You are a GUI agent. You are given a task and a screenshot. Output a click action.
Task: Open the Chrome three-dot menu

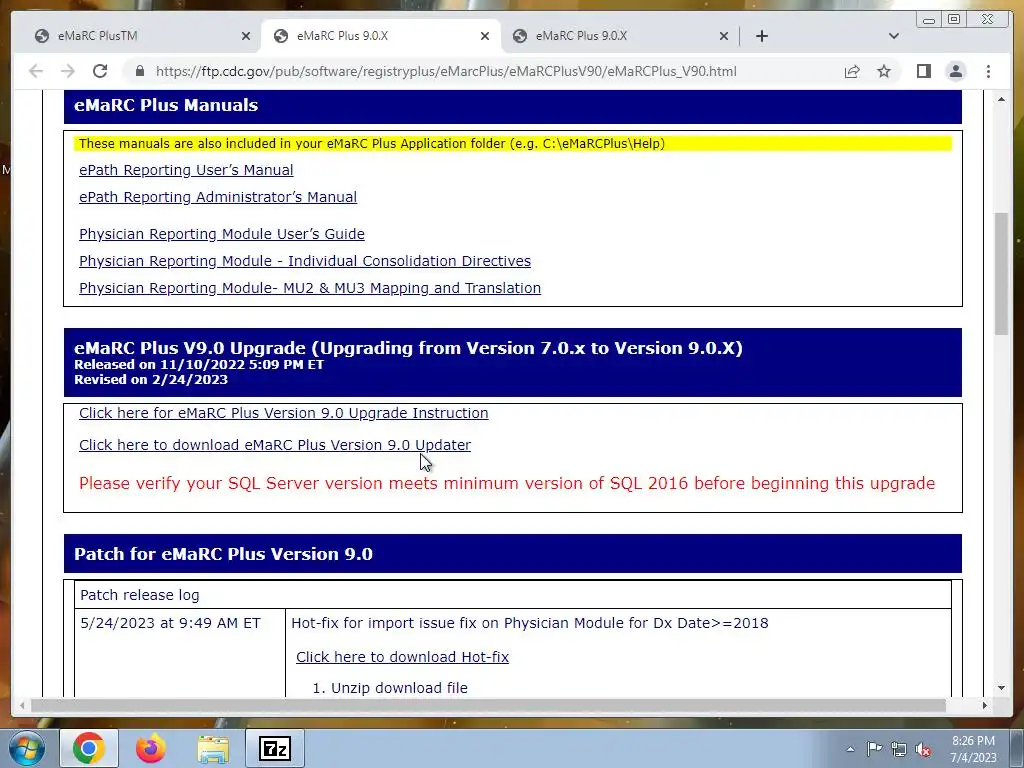click(988, 71)
